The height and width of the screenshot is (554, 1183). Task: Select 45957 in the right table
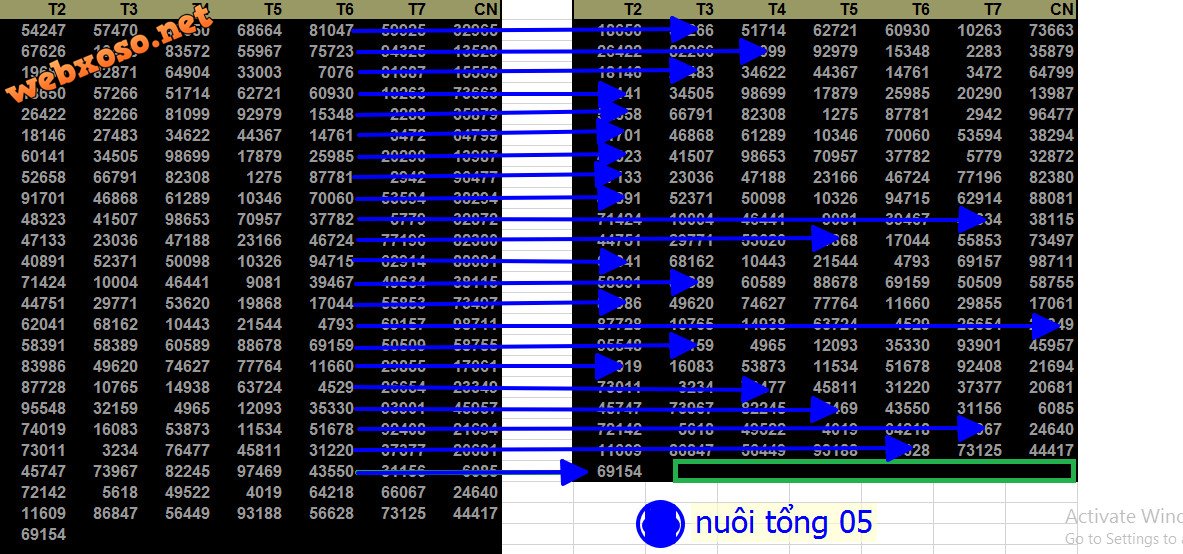click(x=1050, y=346)
